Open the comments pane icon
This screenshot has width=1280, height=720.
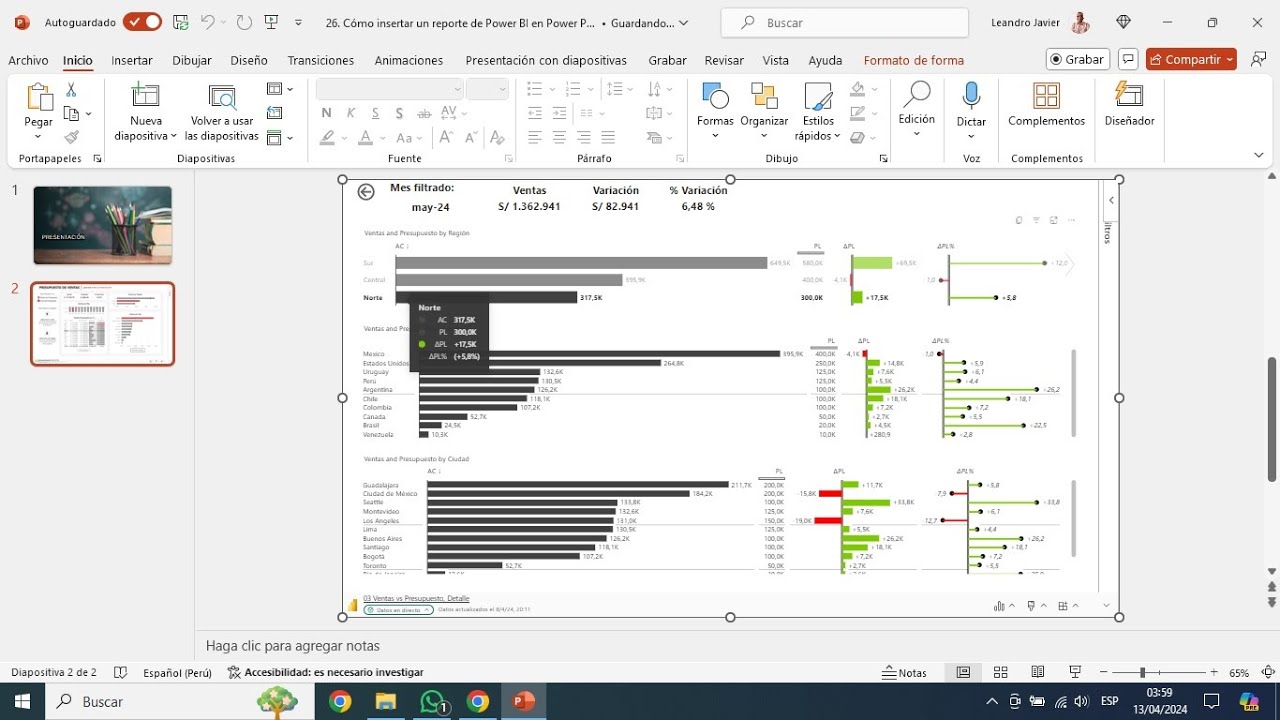(1128, 59)
